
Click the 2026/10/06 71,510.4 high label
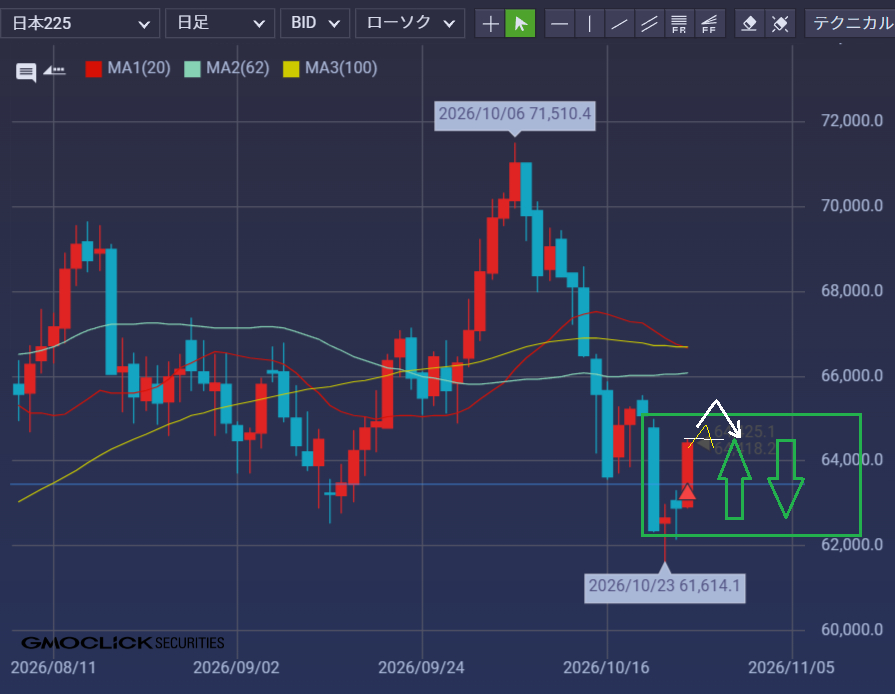point(515,116)
